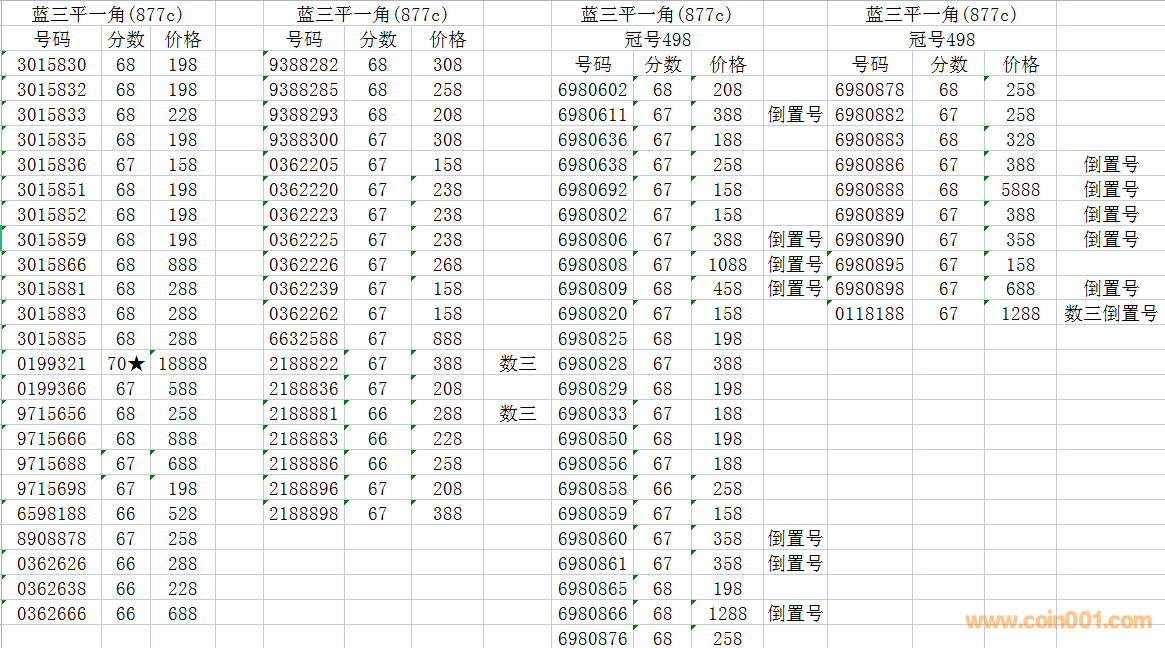Open the www.coin001.com watermark link
The height and width of the screenshot is (648, 1165).
pos(1058,621)
